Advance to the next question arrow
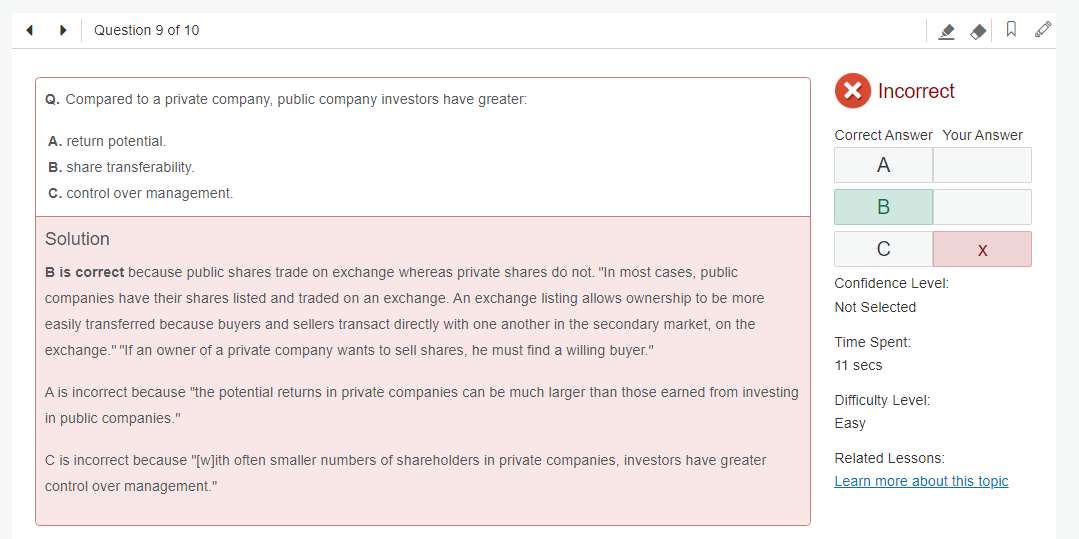Viewport: 1079px width, 539px height. click(x=63, y=30)
